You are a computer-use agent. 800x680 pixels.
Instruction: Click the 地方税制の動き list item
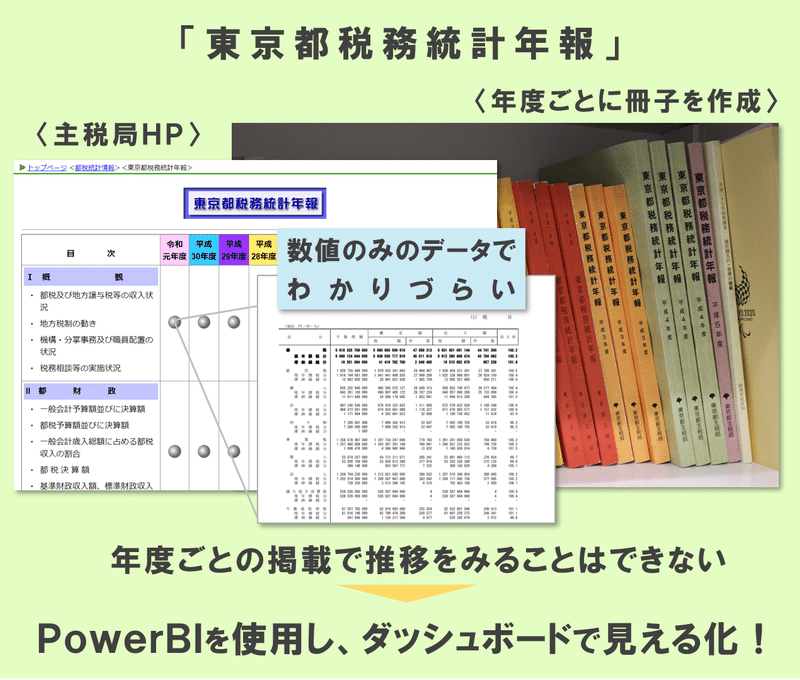coord(68,323)
